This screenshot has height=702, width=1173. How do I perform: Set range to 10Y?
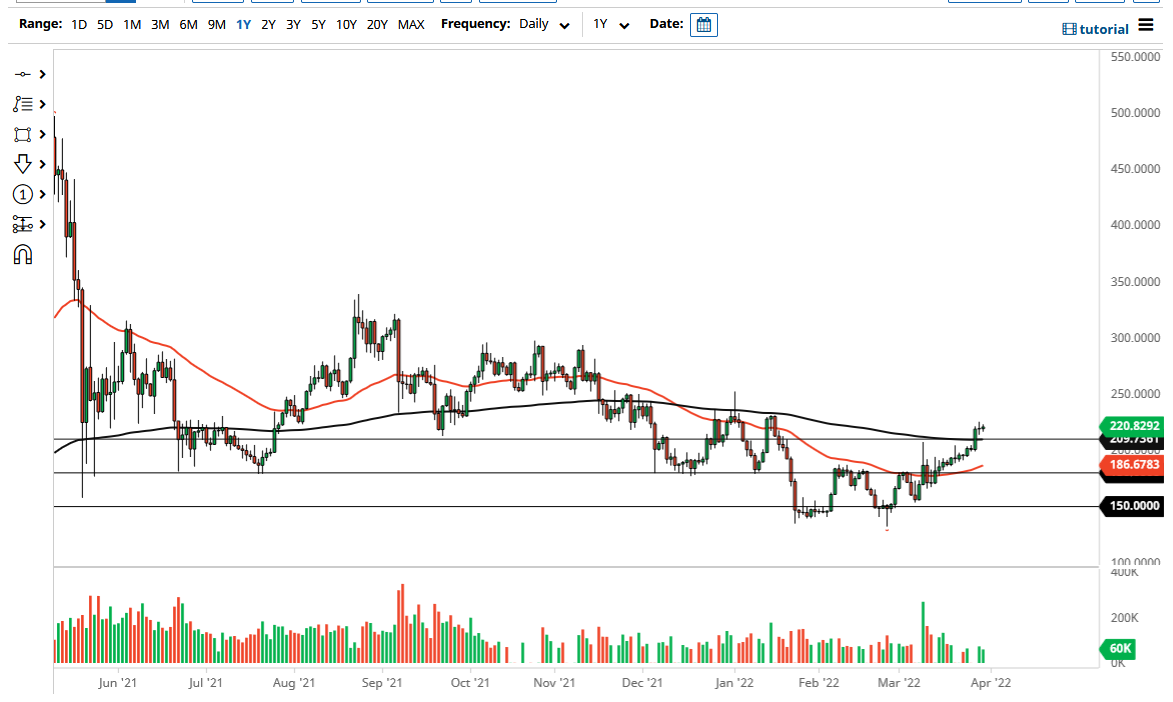[x=346, y=25]
